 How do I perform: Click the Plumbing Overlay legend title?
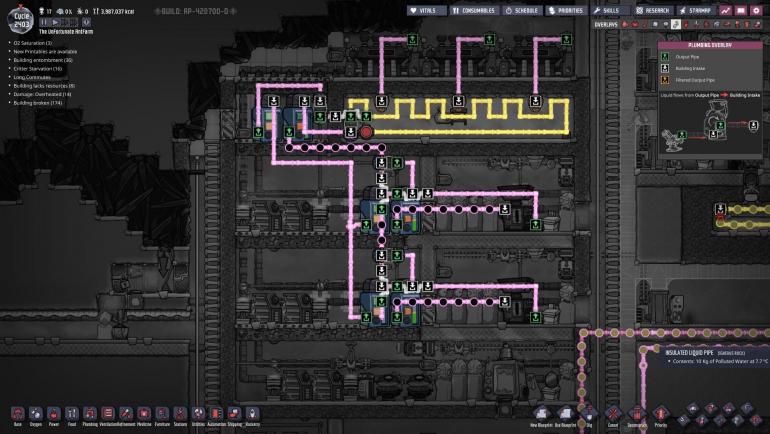pos(710,45)
